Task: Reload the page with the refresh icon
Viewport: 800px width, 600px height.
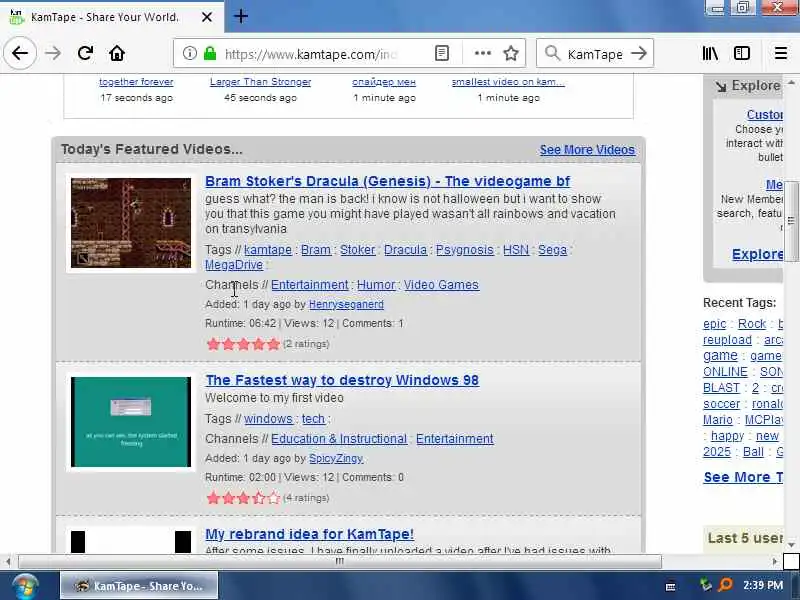Action: (85, 53)
